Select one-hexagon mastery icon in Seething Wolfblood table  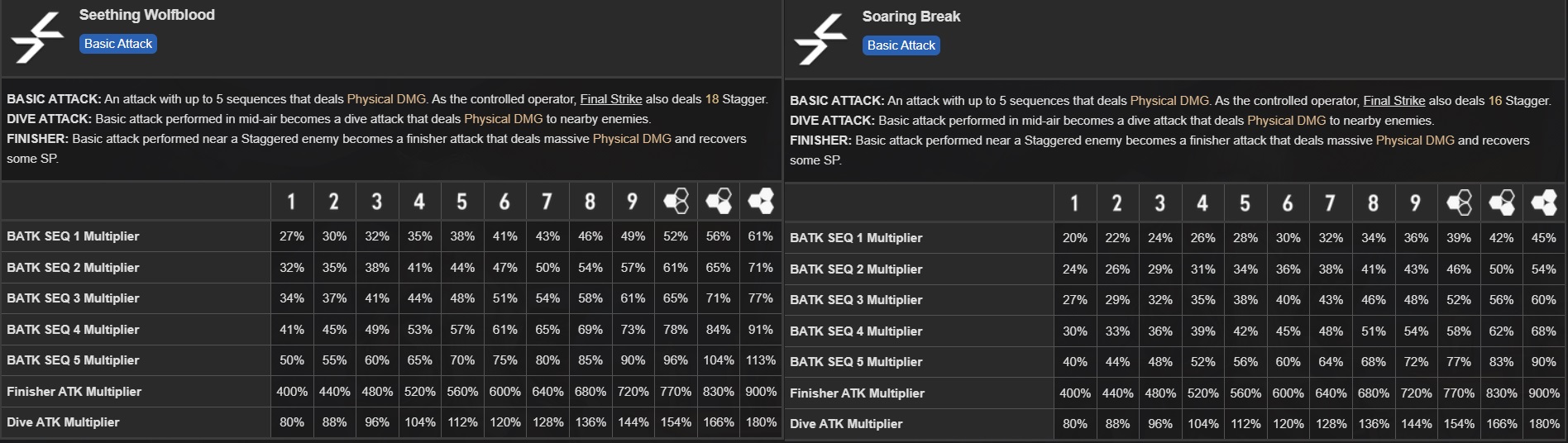[676, 201]
